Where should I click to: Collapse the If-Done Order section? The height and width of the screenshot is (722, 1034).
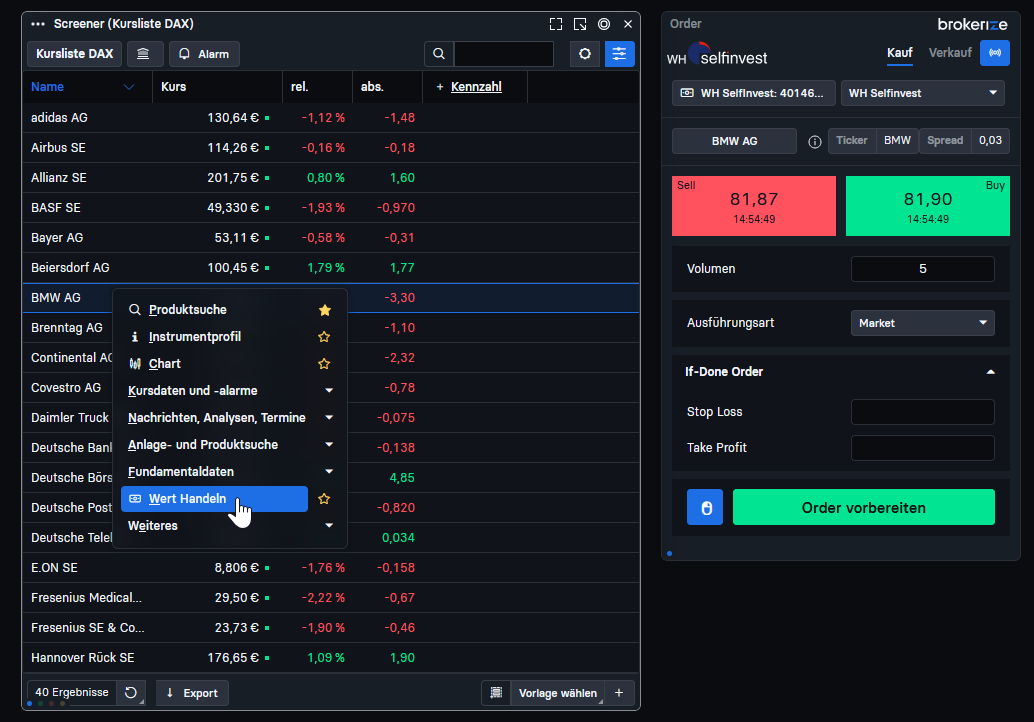(990, 372)
